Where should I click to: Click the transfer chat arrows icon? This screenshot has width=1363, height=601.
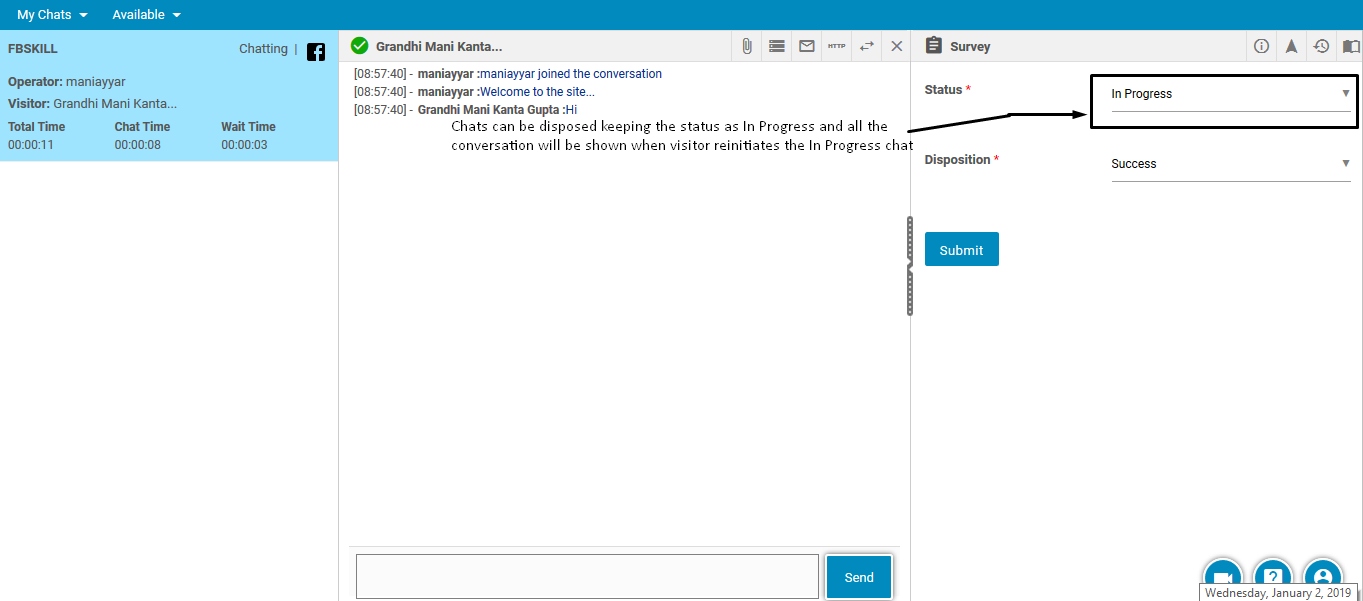(866, 46)
